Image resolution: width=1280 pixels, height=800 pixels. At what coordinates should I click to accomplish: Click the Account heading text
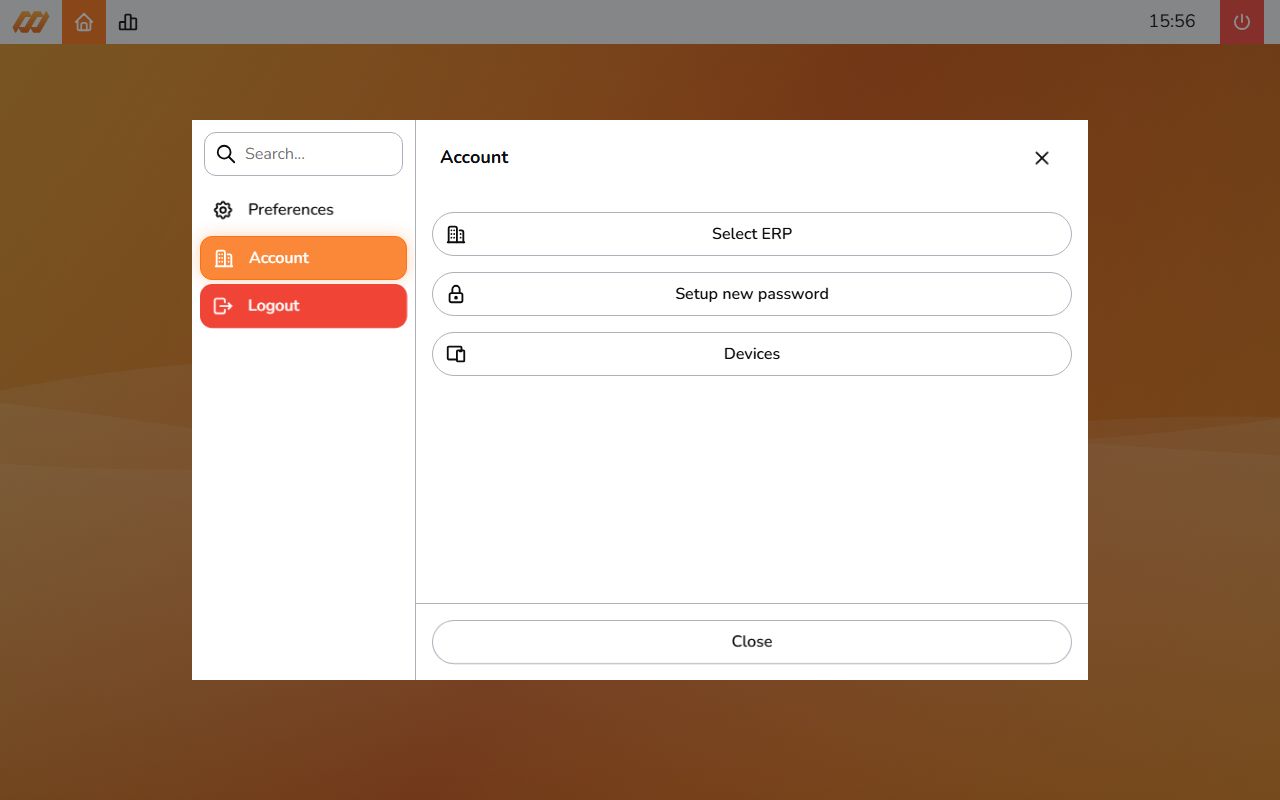click(x=474, y=157)
